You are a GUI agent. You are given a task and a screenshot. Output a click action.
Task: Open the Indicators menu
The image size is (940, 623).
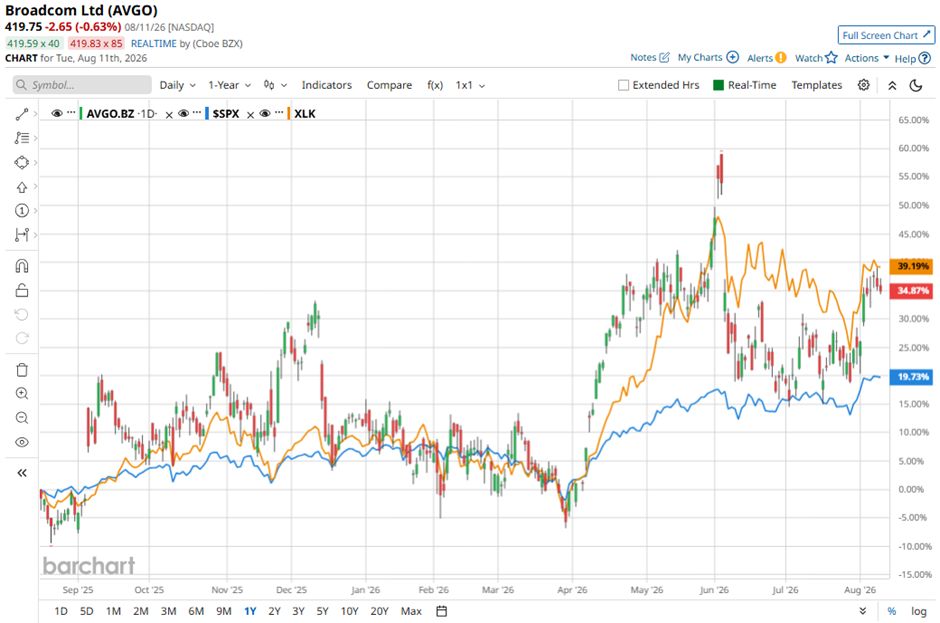(327, 85)
